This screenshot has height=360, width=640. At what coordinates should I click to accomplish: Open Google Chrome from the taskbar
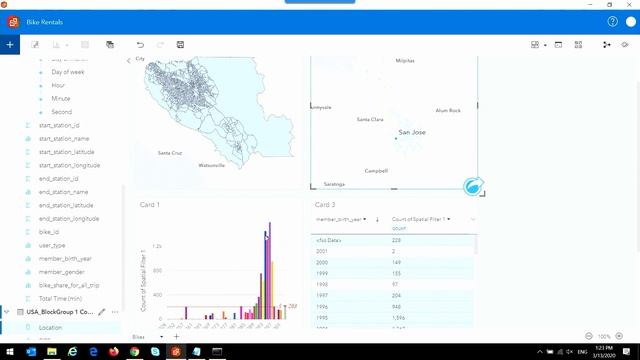point(134,351)
